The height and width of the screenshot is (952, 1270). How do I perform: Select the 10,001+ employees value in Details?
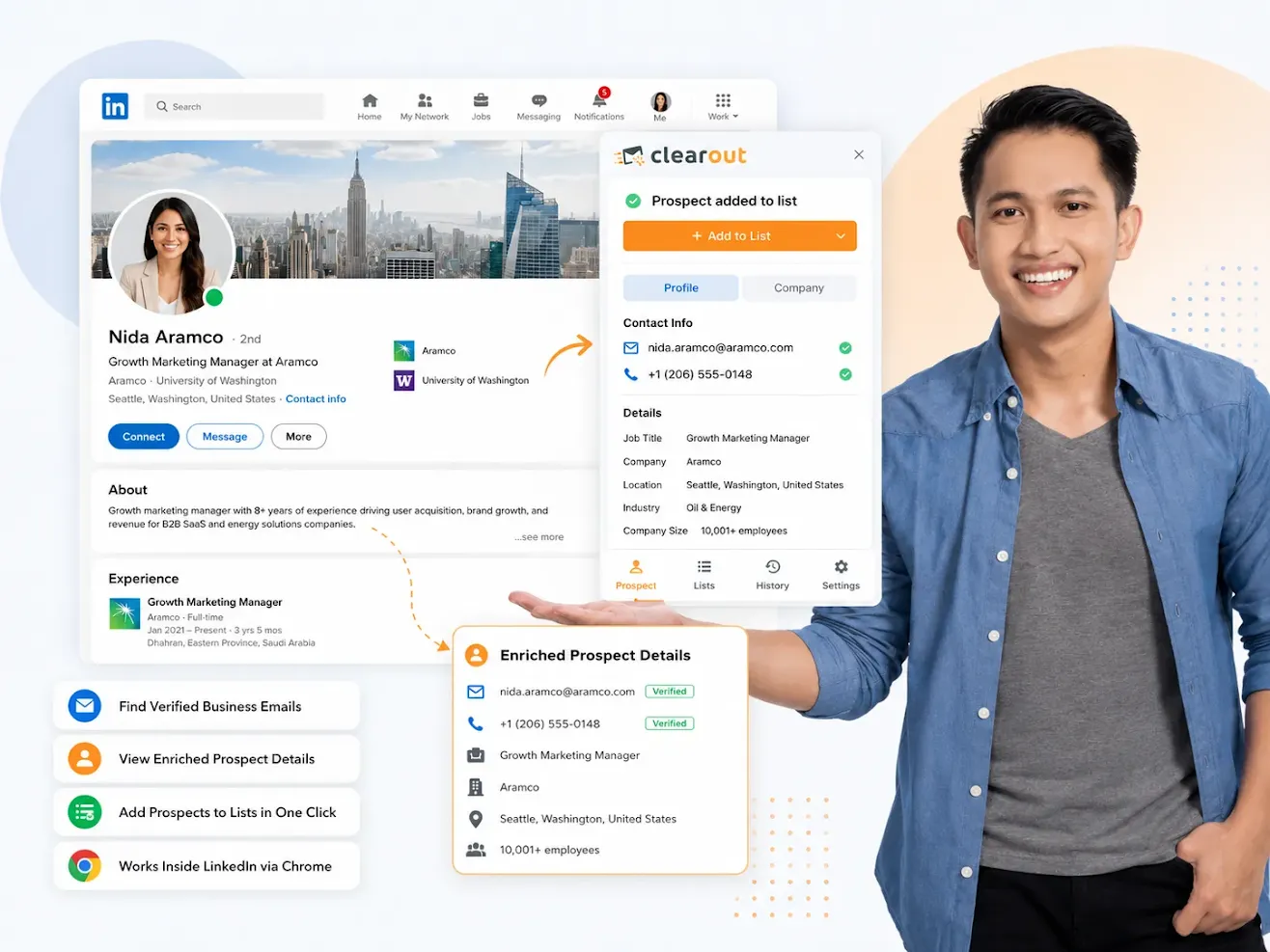click(744, 531)
